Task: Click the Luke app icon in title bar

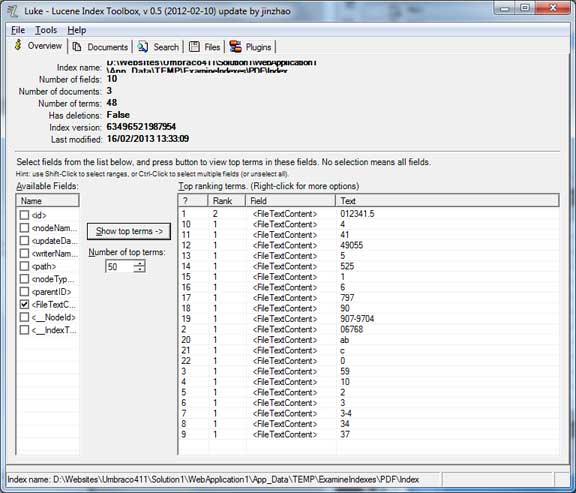Action: (x=13, y=11)
